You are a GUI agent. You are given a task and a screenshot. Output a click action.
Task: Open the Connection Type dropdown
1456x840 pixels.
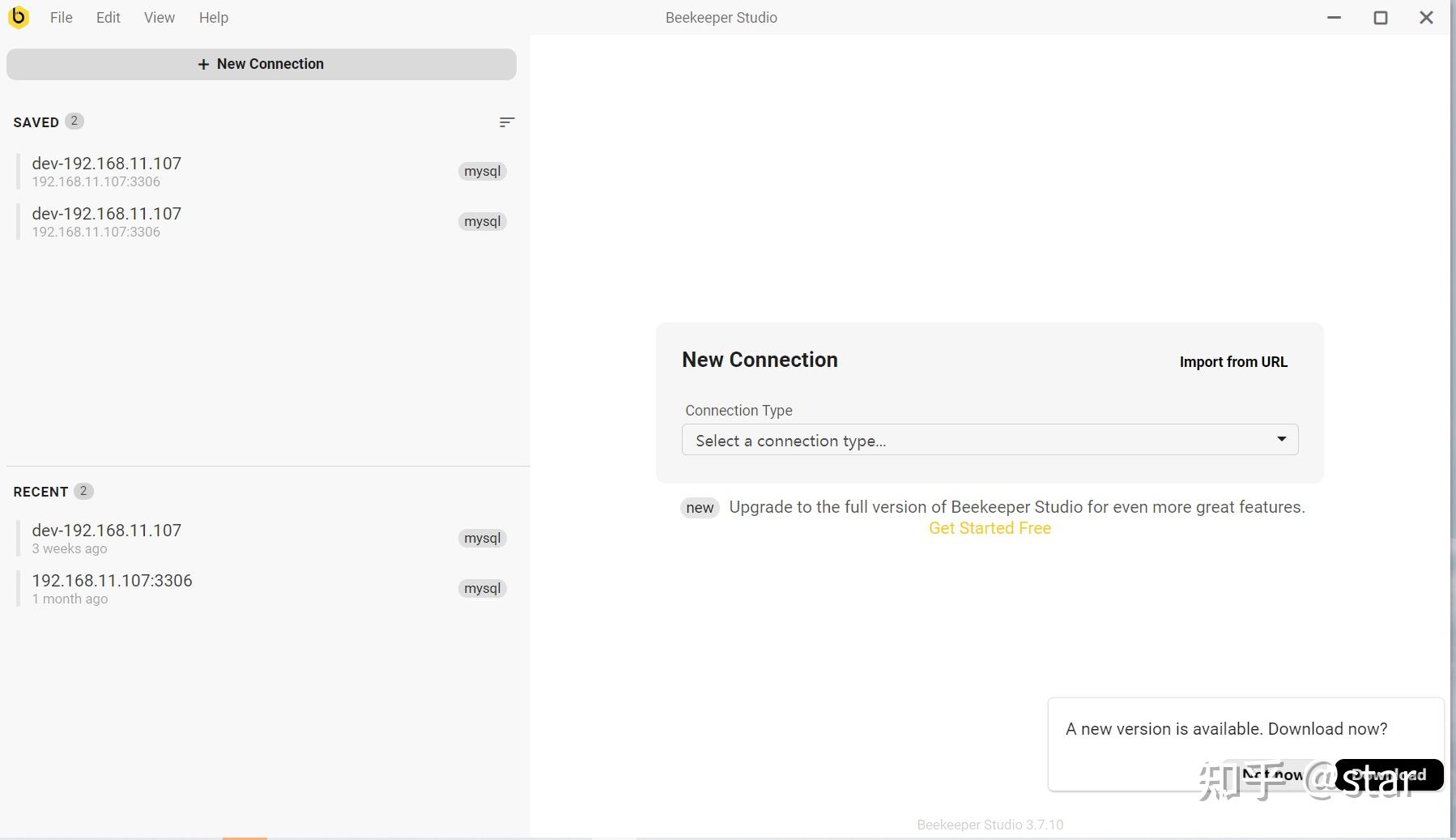point(989,440)
